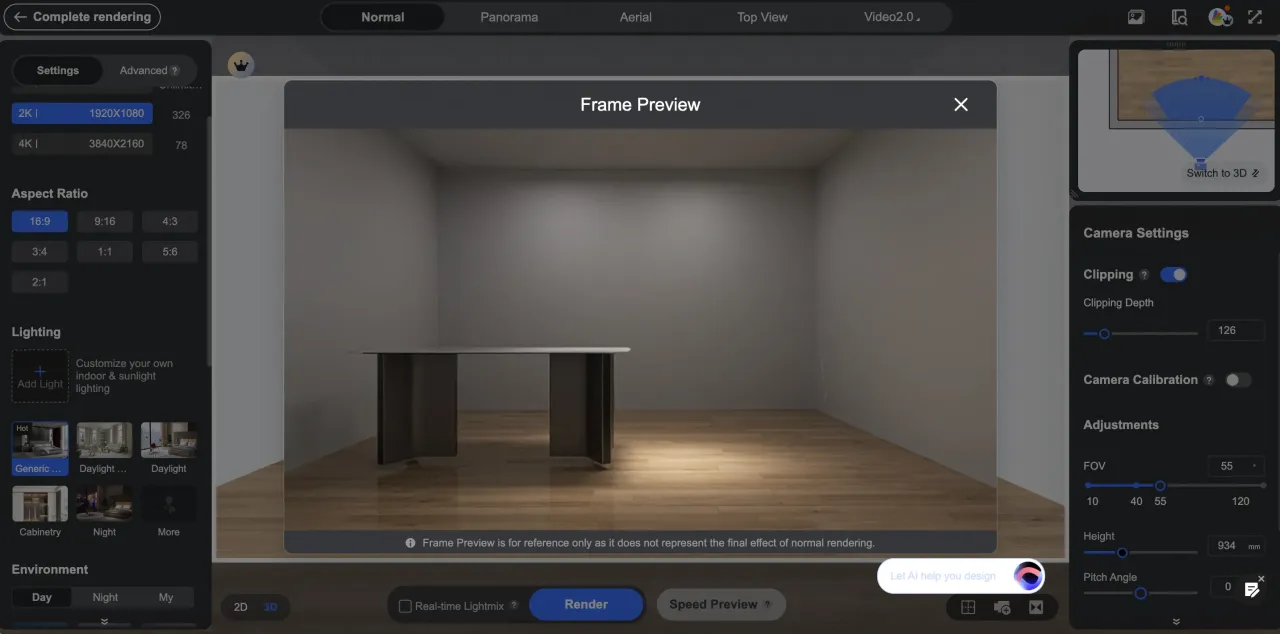Click the Speed Preview button

720,604
